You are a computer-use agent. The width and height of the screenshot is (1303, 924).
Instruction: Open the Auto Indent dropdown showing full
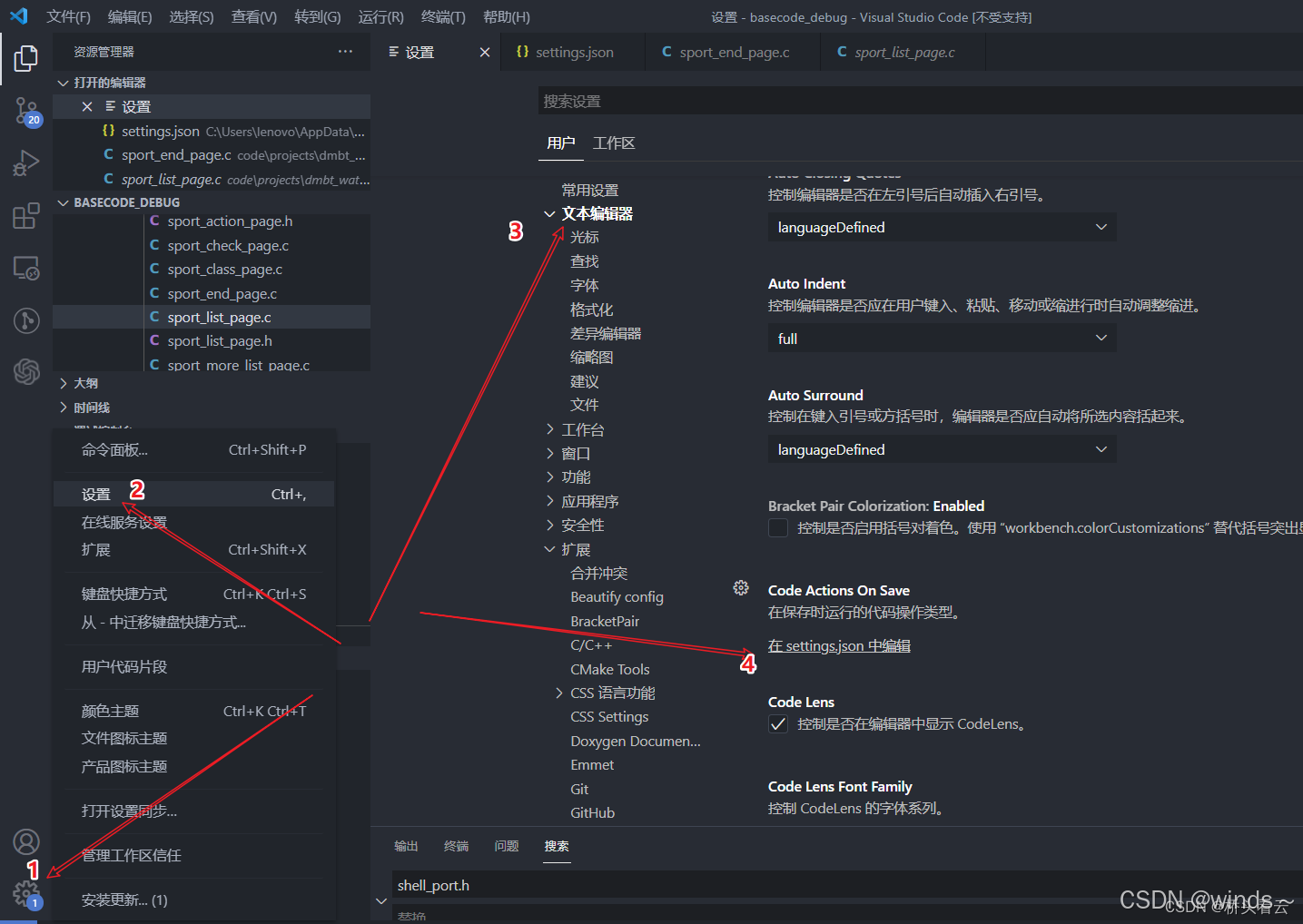coord(943,339)
